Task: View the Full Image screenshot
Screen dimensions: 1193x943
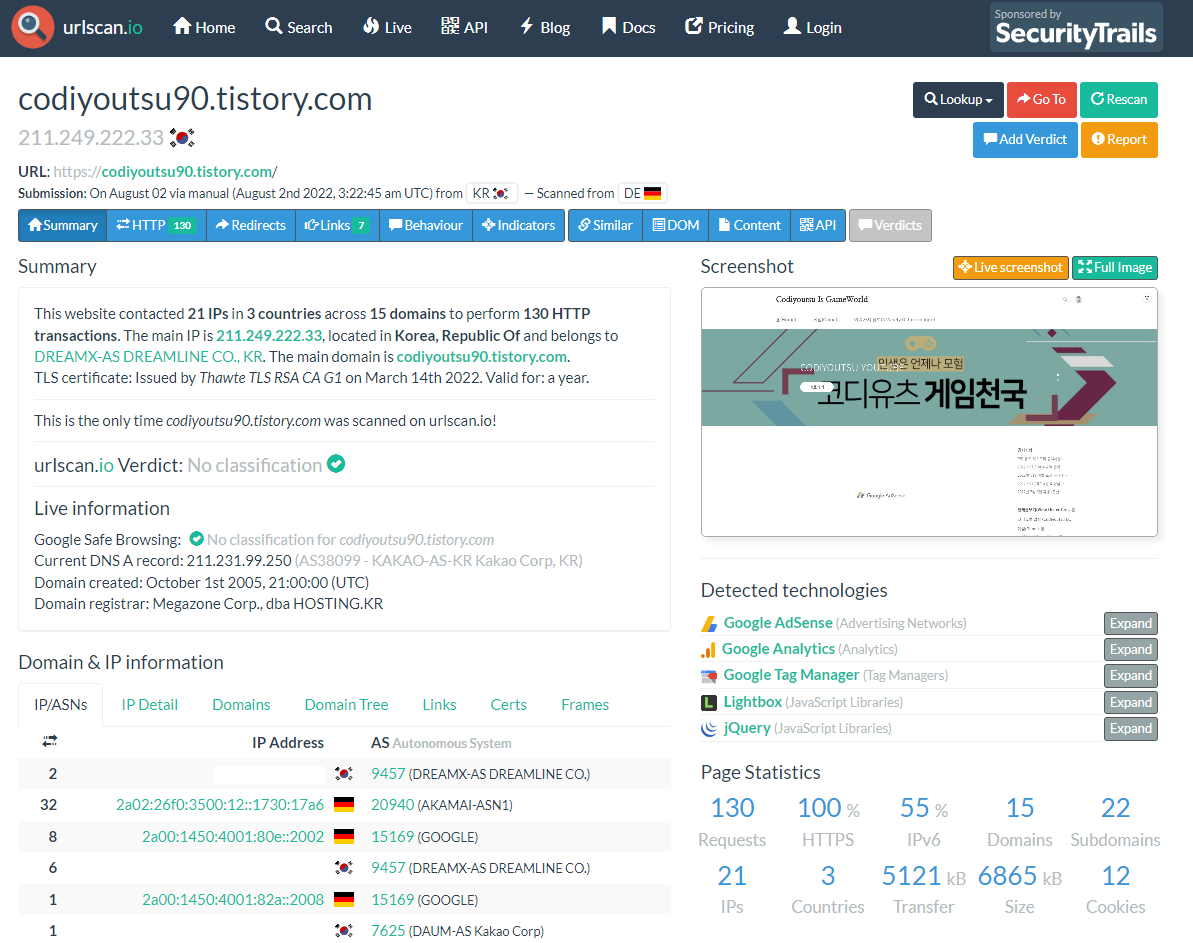Action: pyautogui.click(x=1115, y=268)
